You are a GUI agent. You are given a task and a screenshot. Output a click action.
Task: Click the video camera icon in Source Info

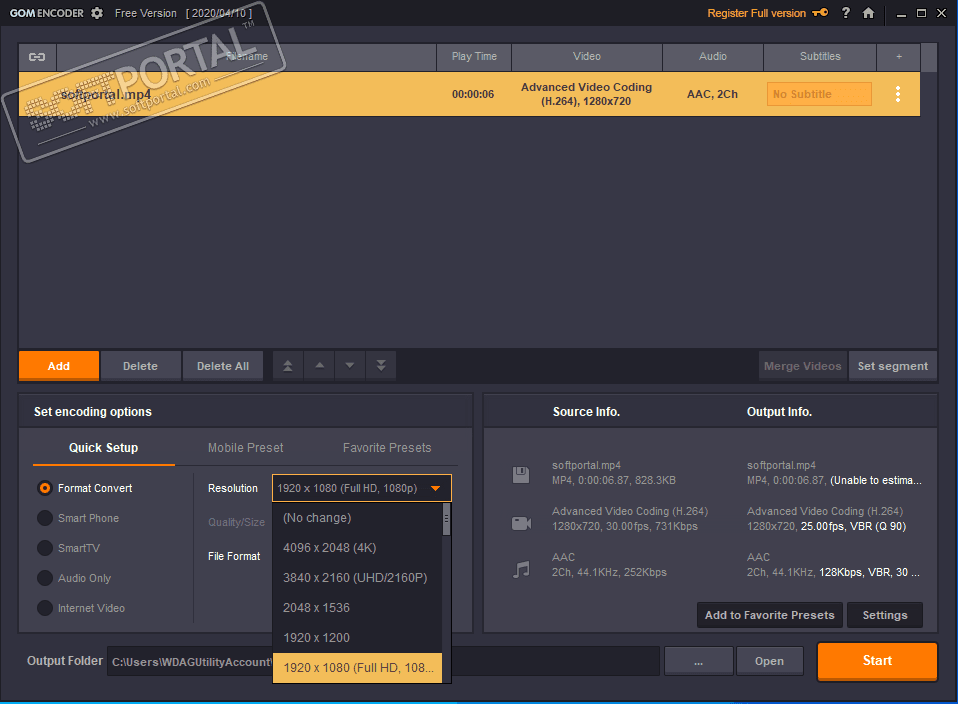point(521,523)
